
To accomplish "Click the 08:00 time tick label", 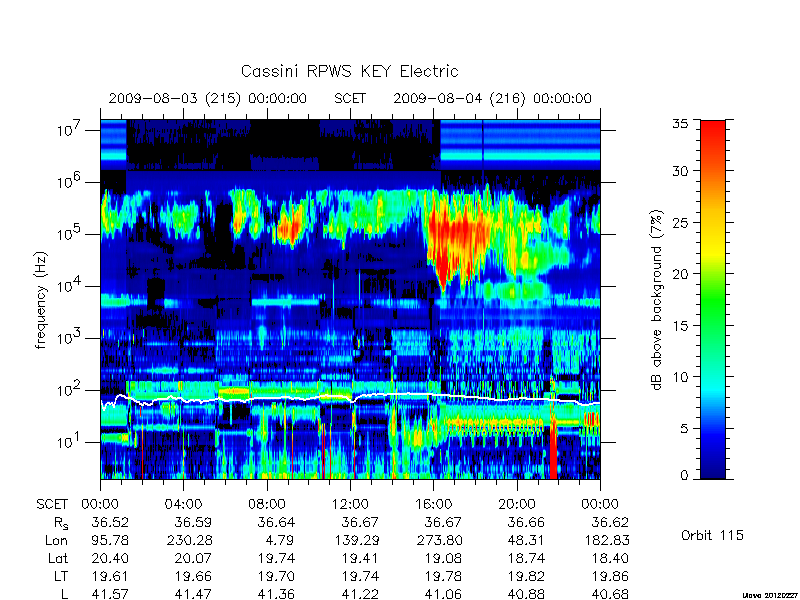I will [267, 504].
